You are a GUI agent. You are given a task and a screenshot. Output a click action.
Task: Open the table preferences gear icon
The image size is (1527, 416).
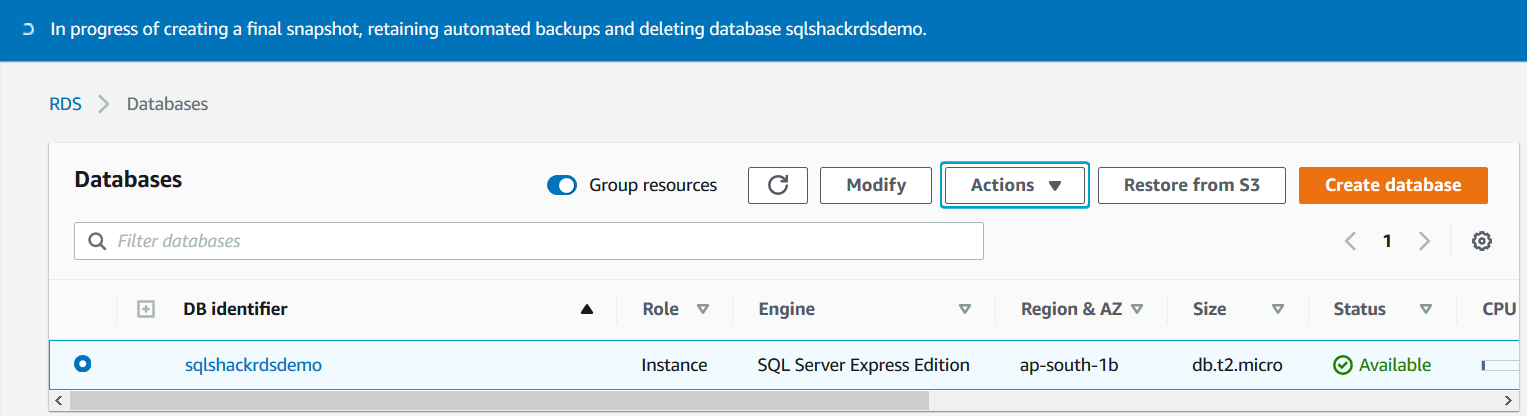coord(1482,241)
